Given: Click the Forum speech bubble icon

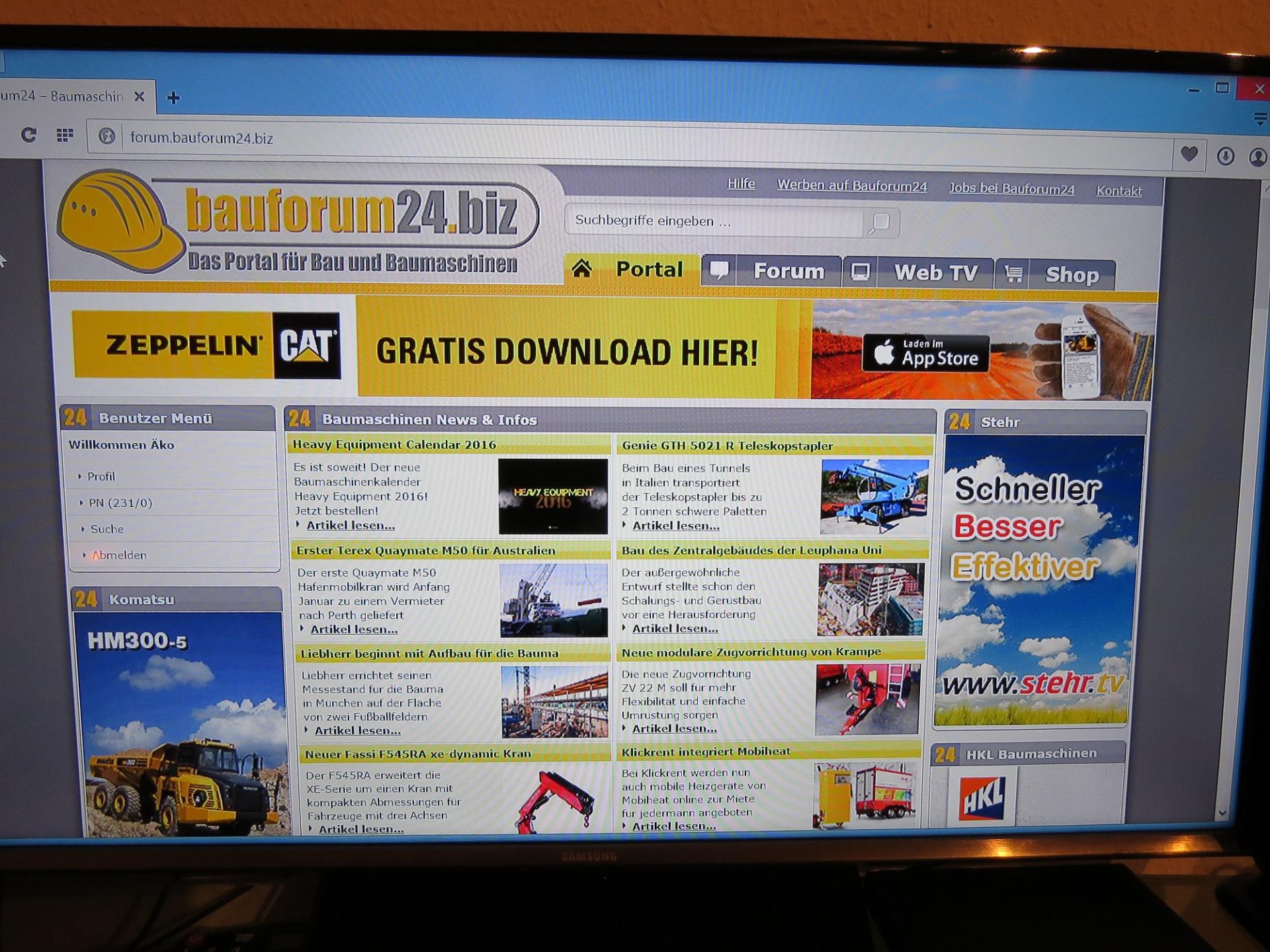Looking at the screenshot, I should click(719, 270).
